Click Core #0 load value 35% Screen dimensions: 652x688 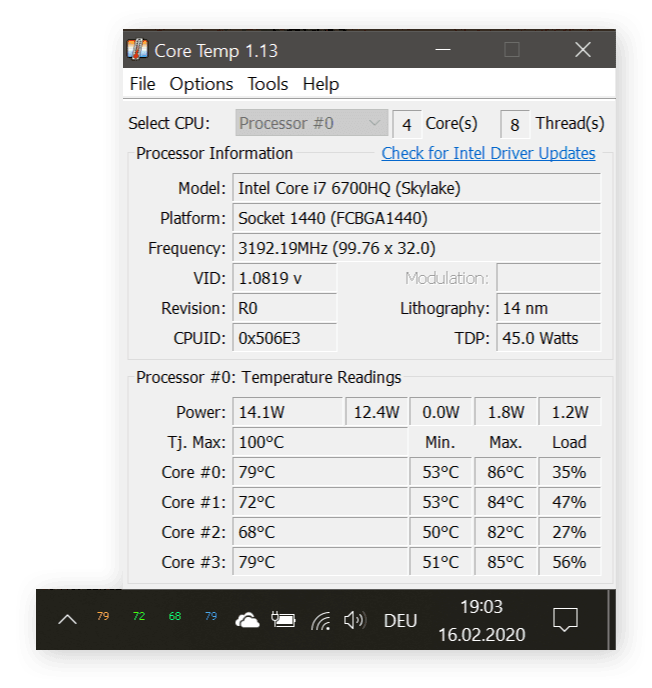tap(570, 472)
